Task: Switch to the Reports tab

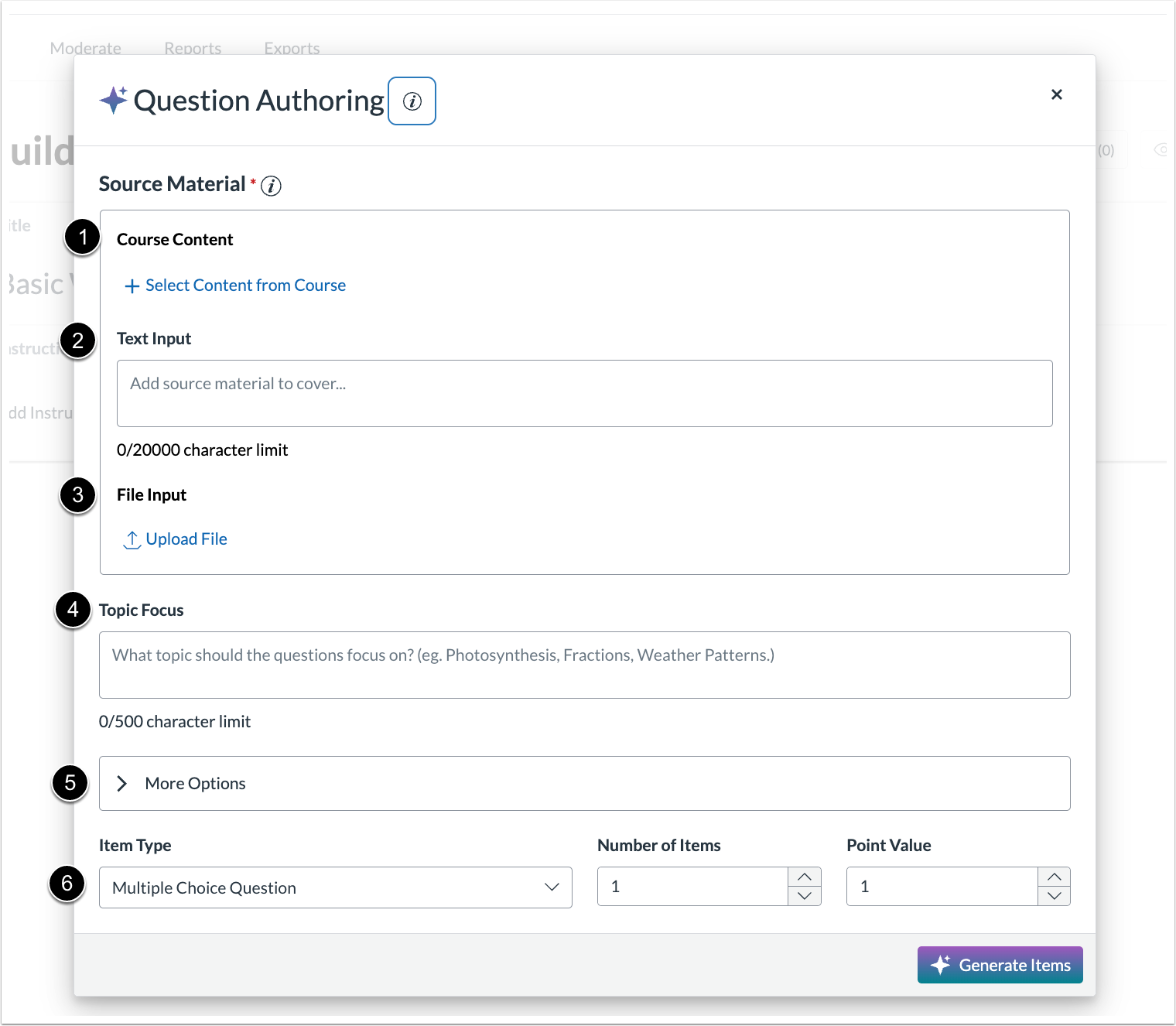Action: 192,48
